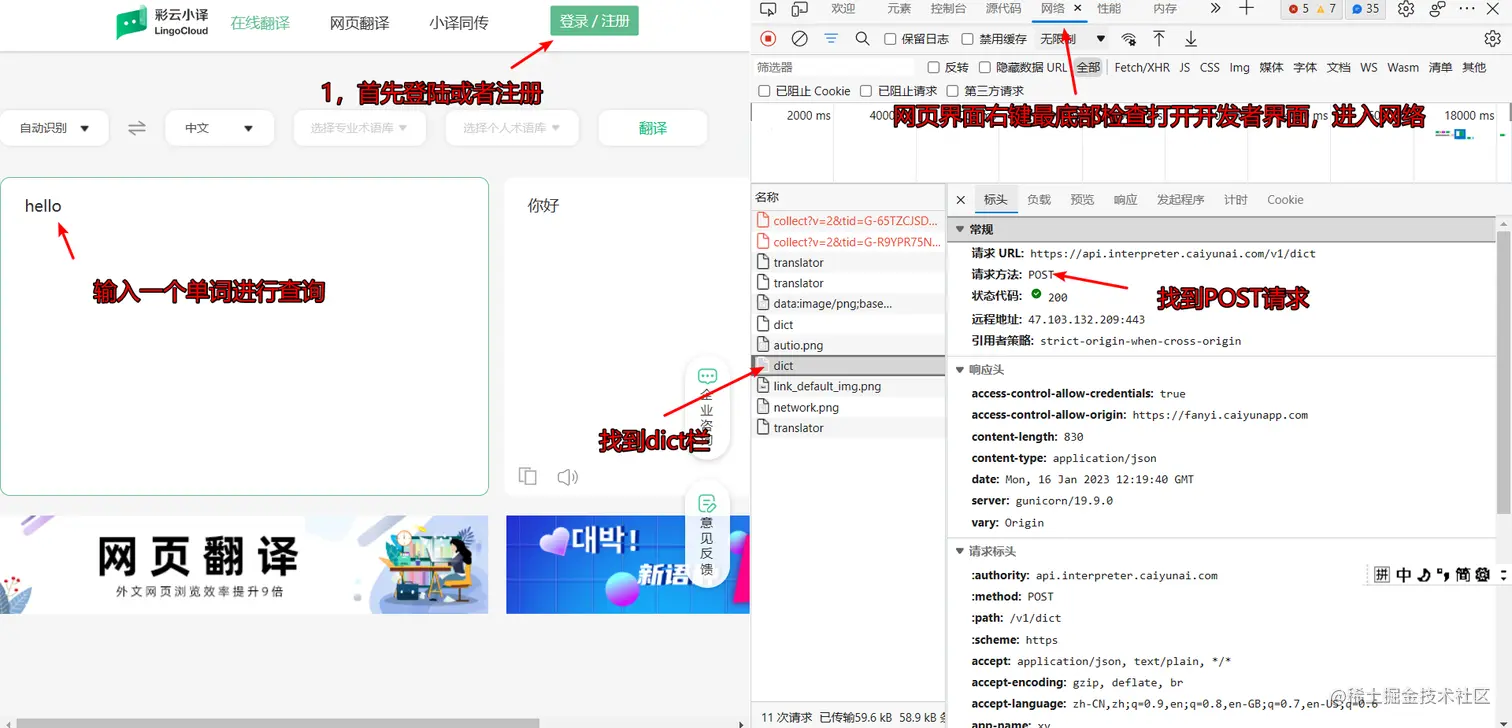The height and width of the screenshot is (728, 1512).
Task: Click the send feedback person icon
Action: coord(1438,9)
